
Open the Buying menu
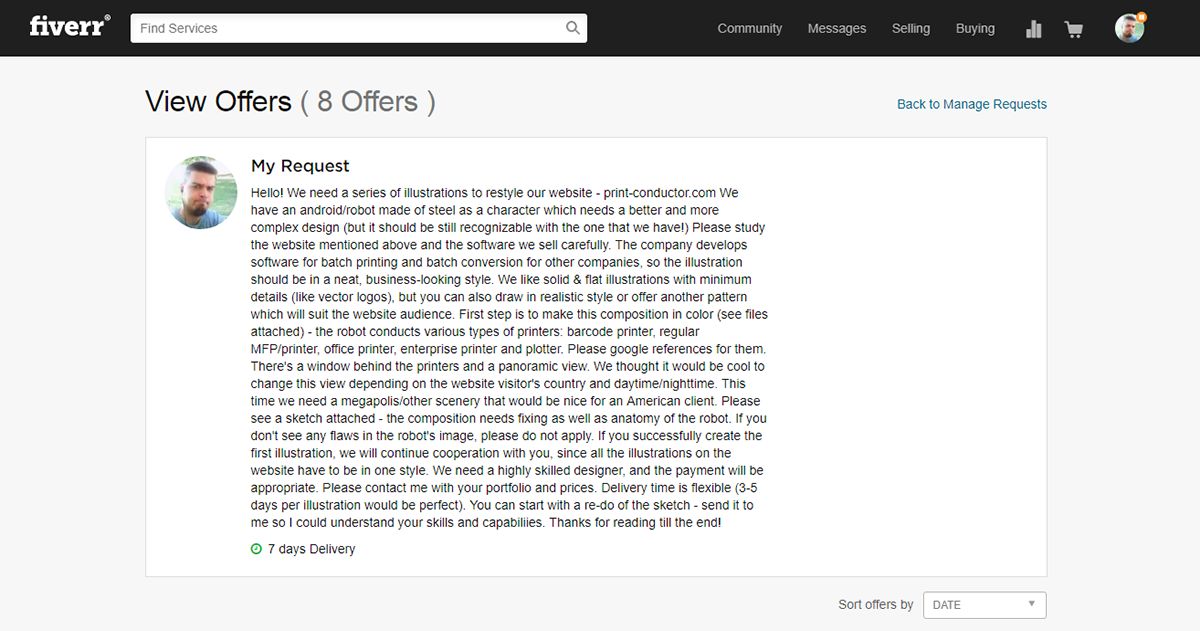(x=974, y=28)
